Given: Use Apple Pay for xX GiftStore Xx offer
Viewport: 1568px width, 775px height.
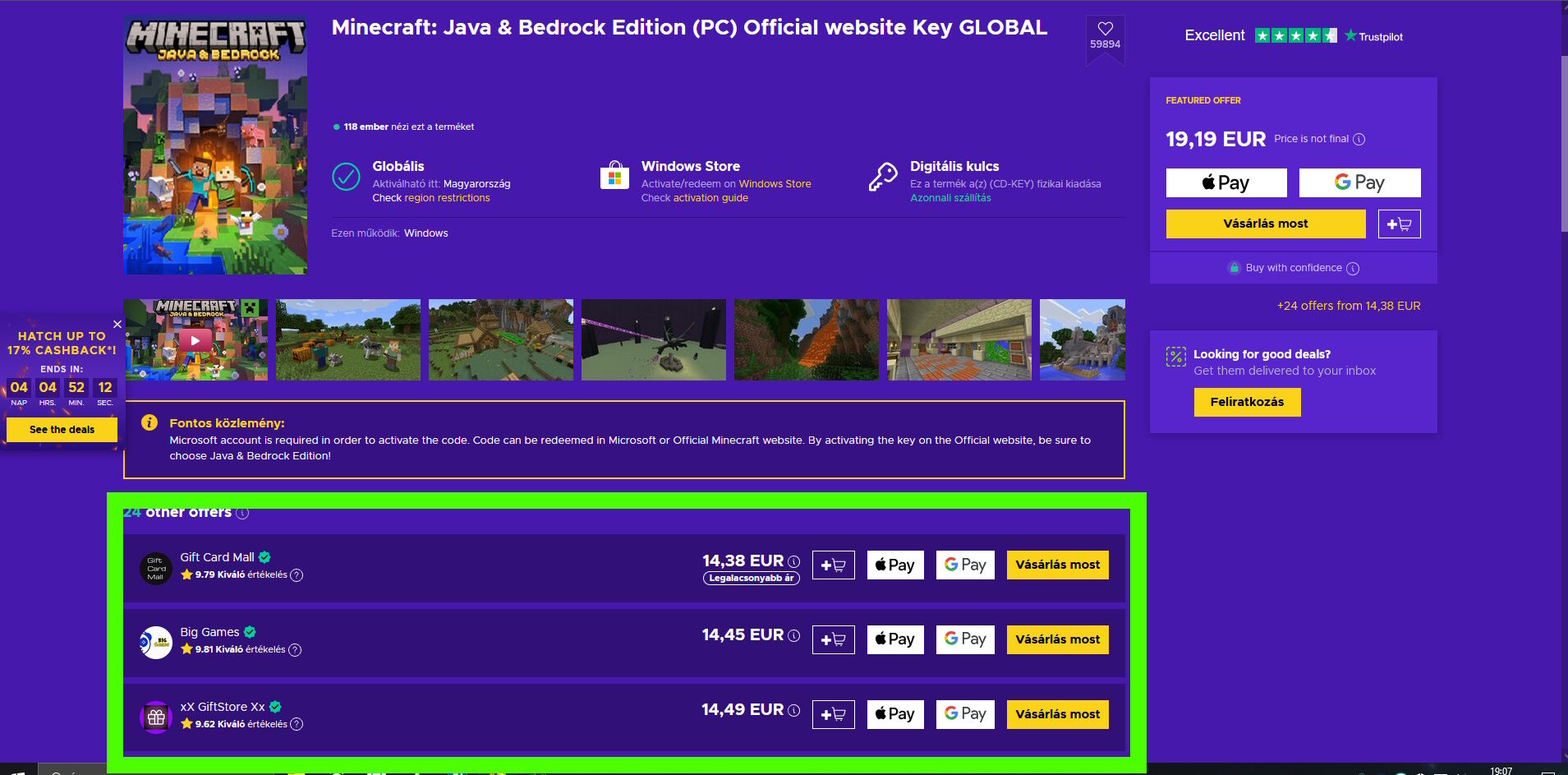Looking at the screenshot, I should (x=895, y=714).
